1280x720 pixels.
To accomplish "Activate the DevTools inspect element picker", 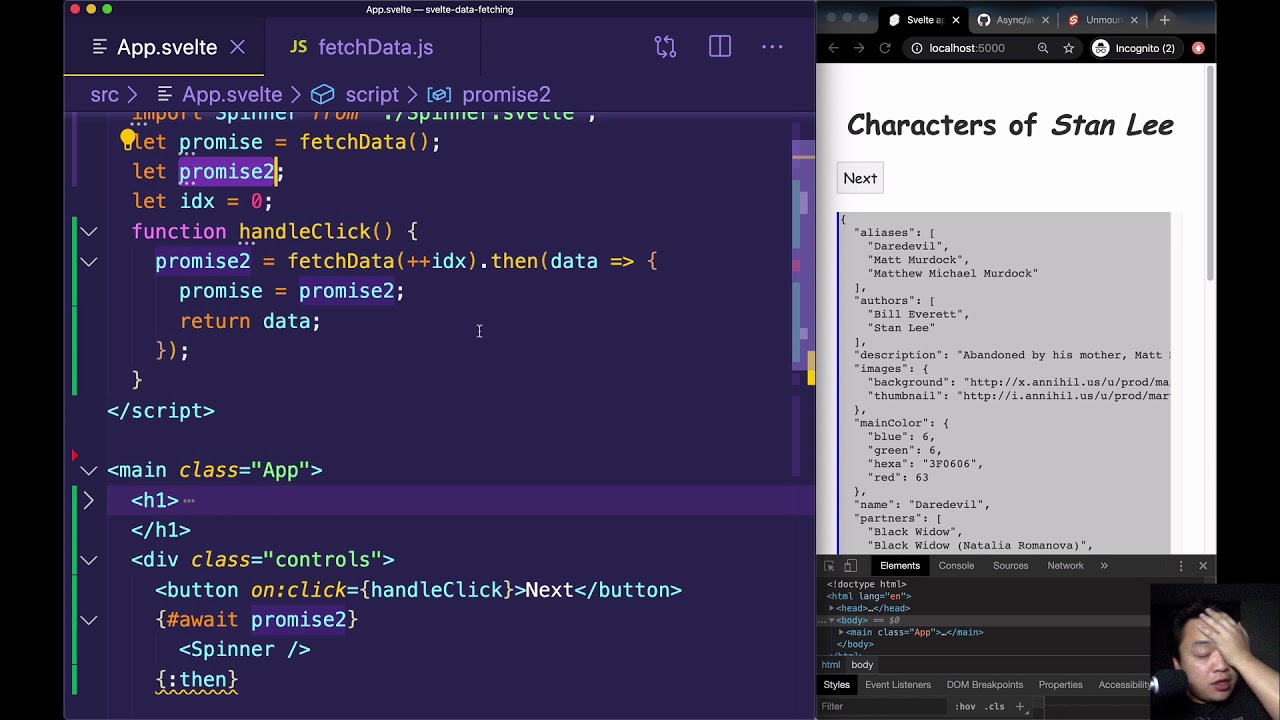I will click(x=829, y=566).
